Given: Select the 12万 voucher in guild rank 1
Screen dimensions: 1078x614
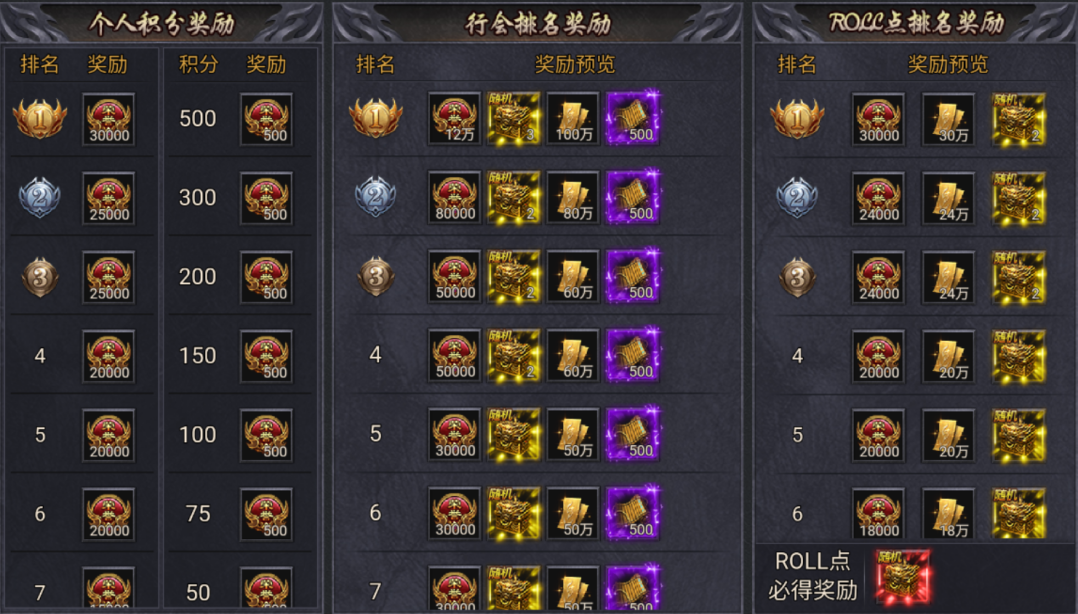Looking at the screenshot, I should 454,118.
